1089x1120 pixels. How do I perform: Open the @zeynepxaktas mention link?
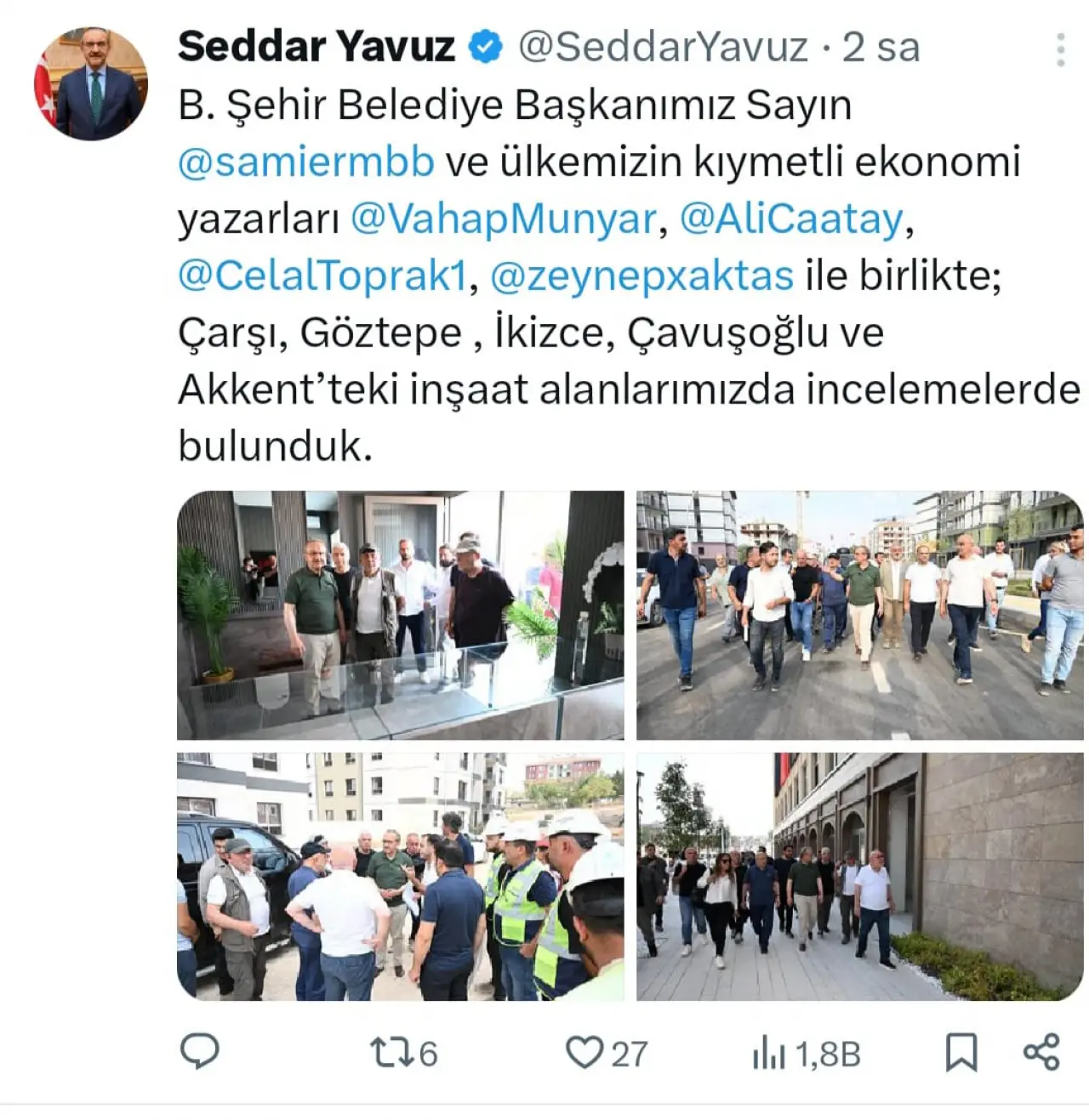(x=641, y=276)
